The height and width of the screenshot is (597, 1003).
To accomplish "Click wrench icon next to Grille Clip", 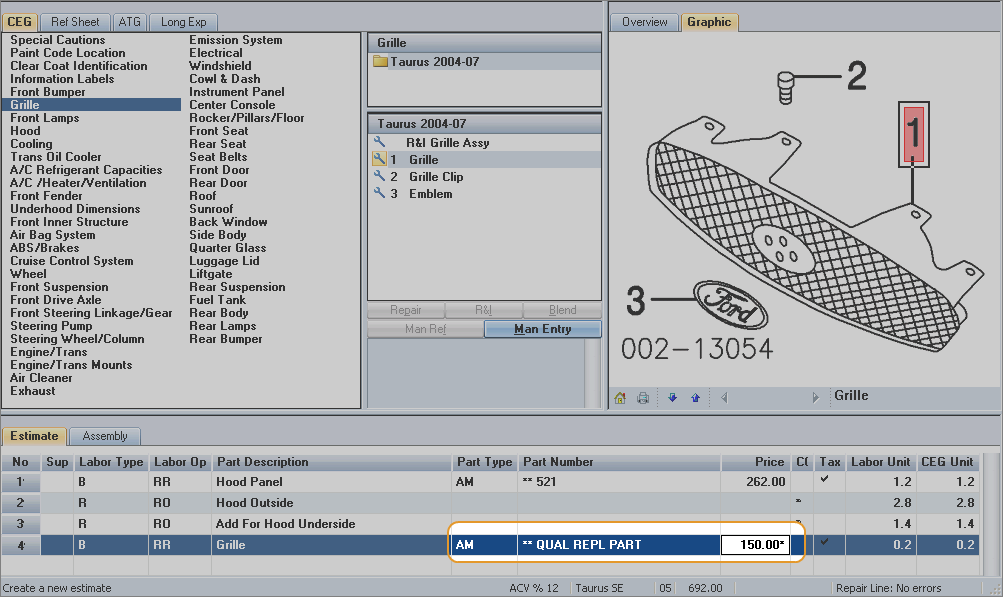I will pos(379,177).
